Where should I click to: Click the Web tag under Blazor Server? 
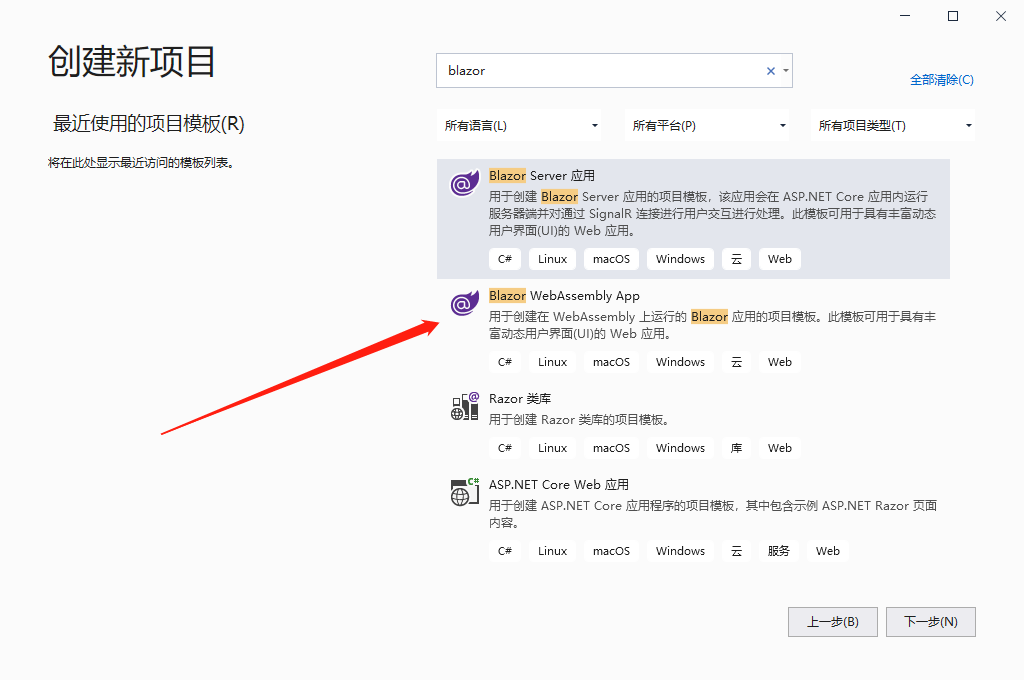[780, 259]
